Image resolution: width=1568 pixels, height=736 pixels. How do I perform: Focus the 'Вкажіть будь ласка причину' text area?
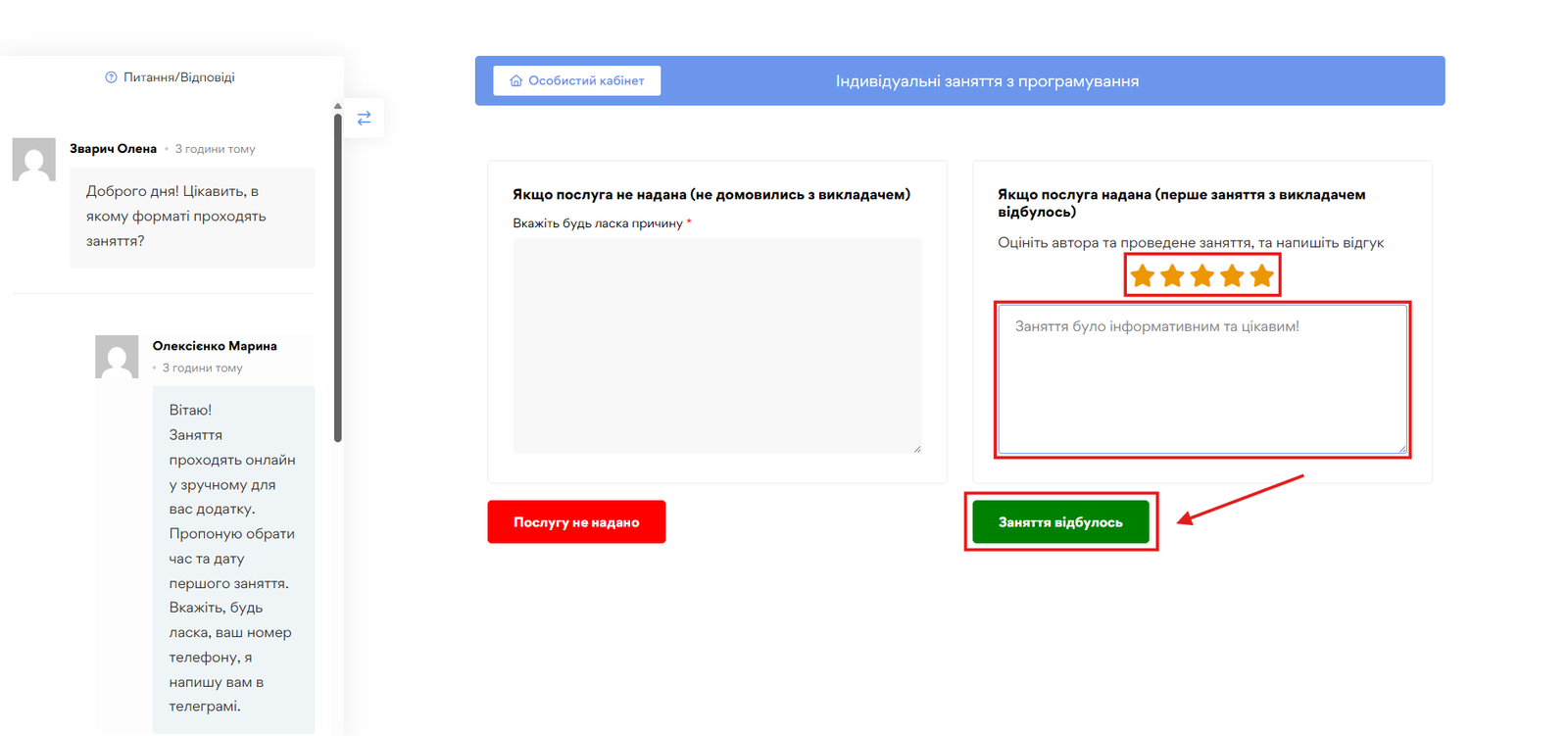[716, 345]
